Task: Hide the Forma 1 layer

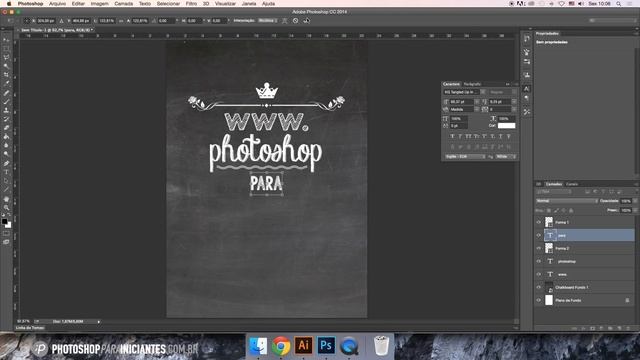Action: (538, 222)
